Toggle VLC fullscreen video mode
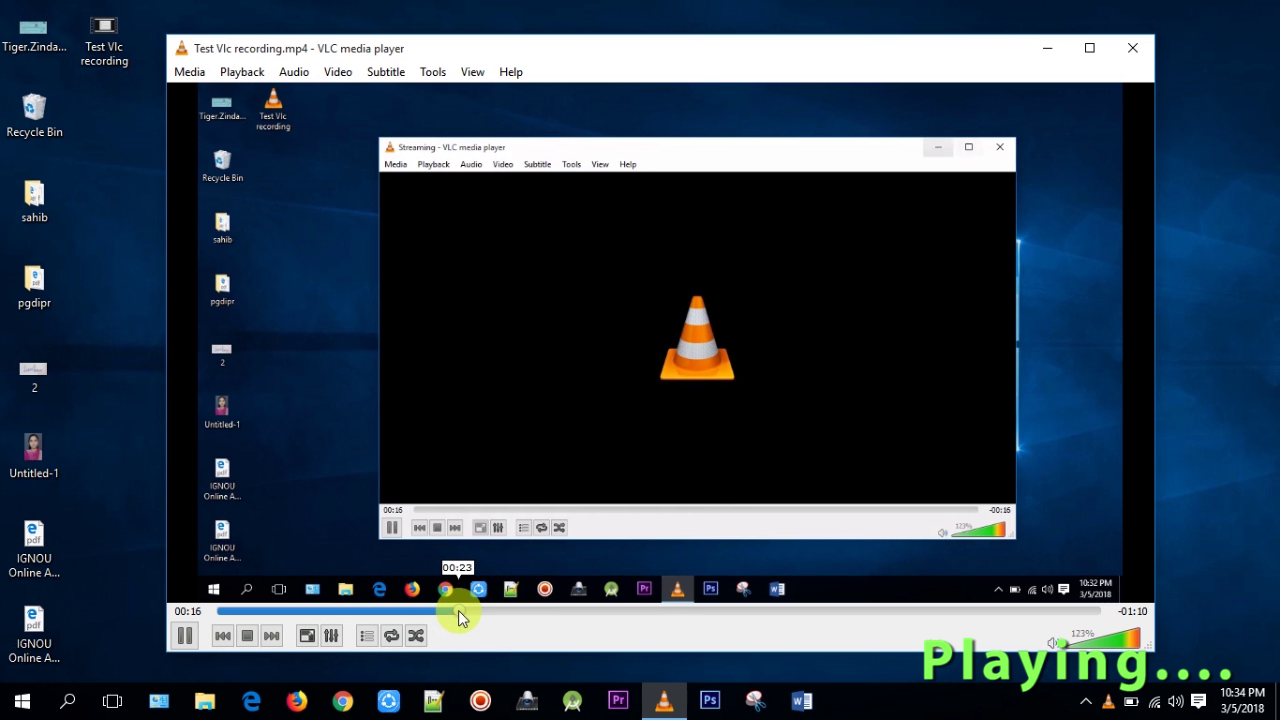Viewport: 1280px width, 720px height. [307, 636]
